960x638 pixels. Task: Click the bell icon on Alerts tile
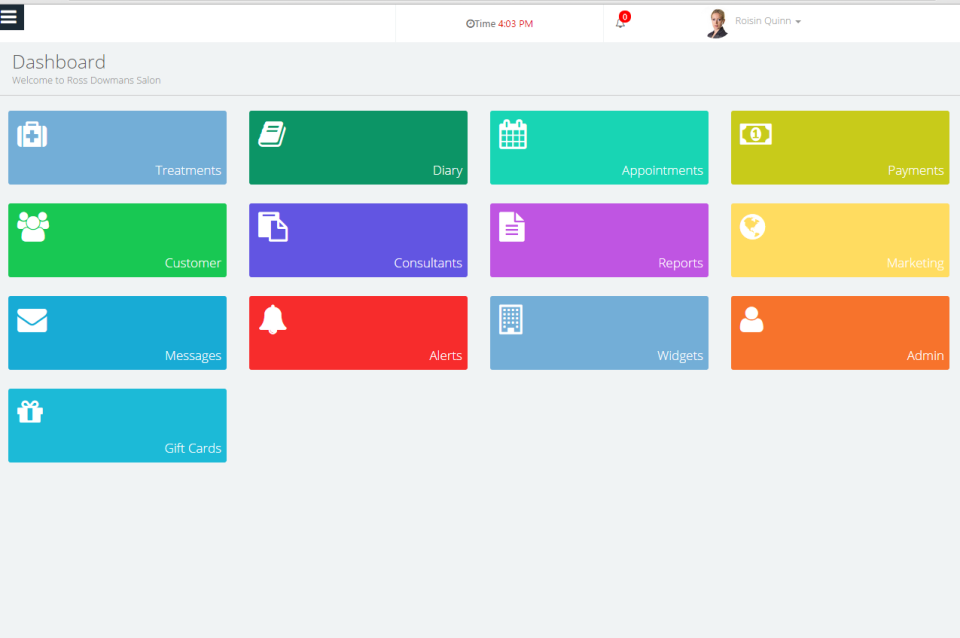273,320
